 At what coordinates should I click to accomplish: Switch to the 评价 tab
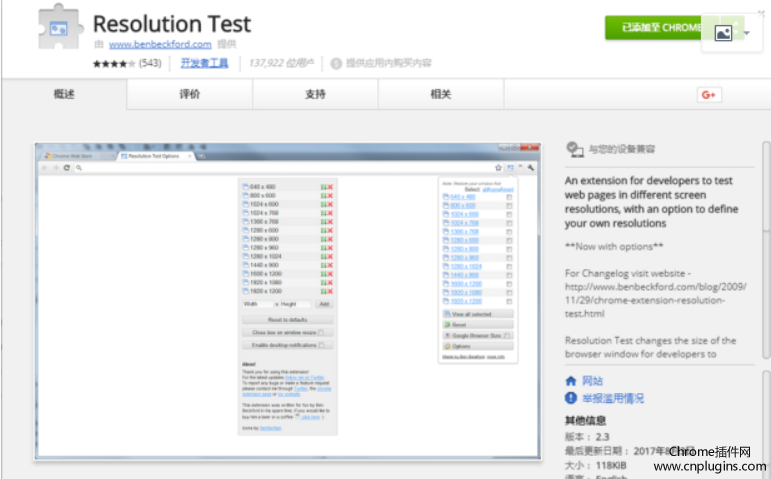190,94
